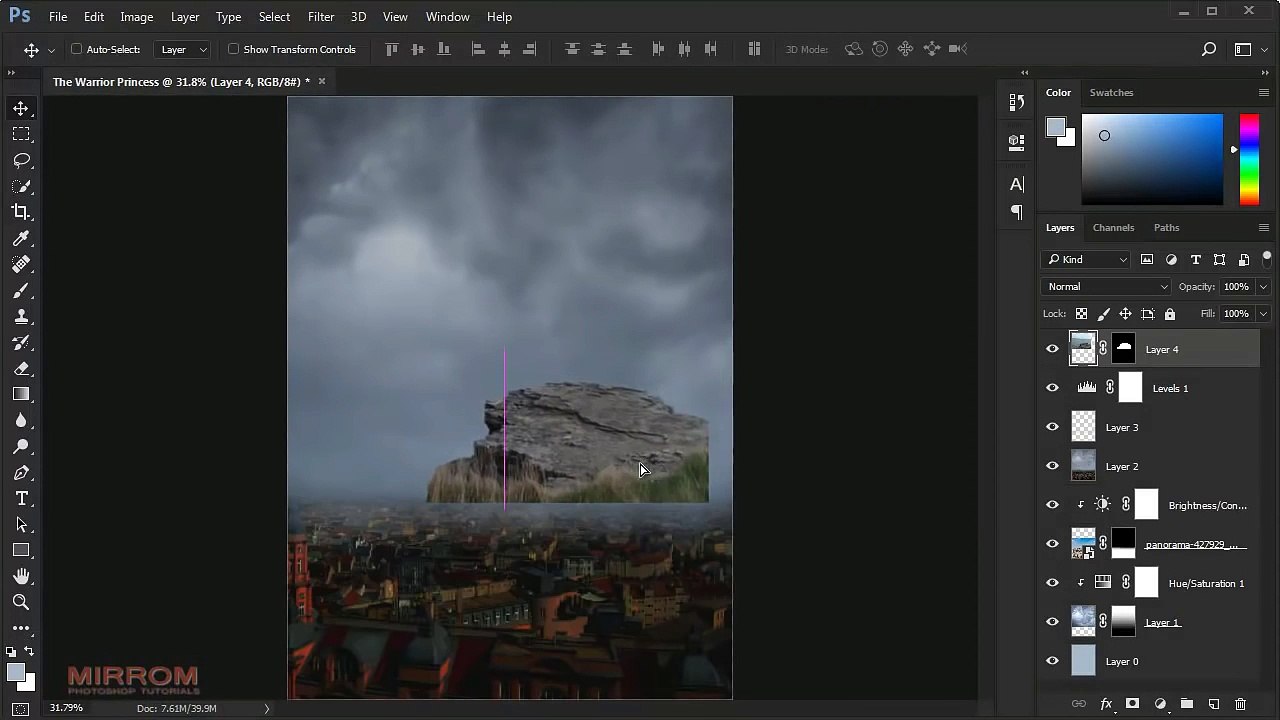The height and width of the screenshot is (720, 1280).
Task: Open the Image menu
Action: 137,17
